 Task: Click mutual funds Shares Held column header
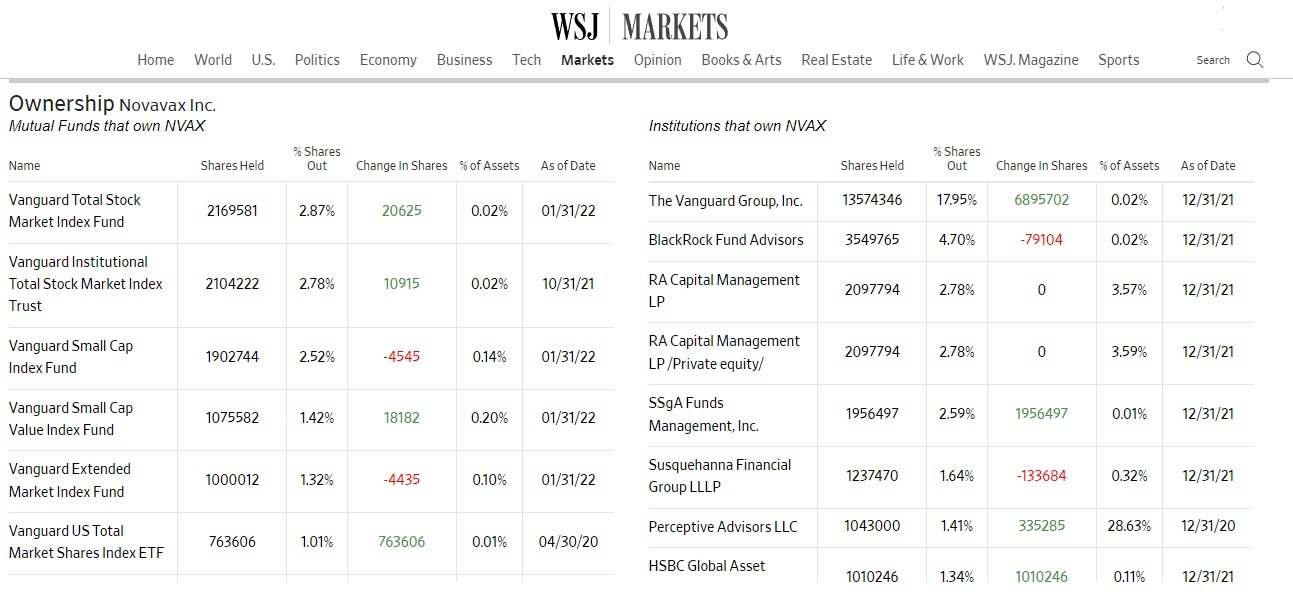[232, 166]
